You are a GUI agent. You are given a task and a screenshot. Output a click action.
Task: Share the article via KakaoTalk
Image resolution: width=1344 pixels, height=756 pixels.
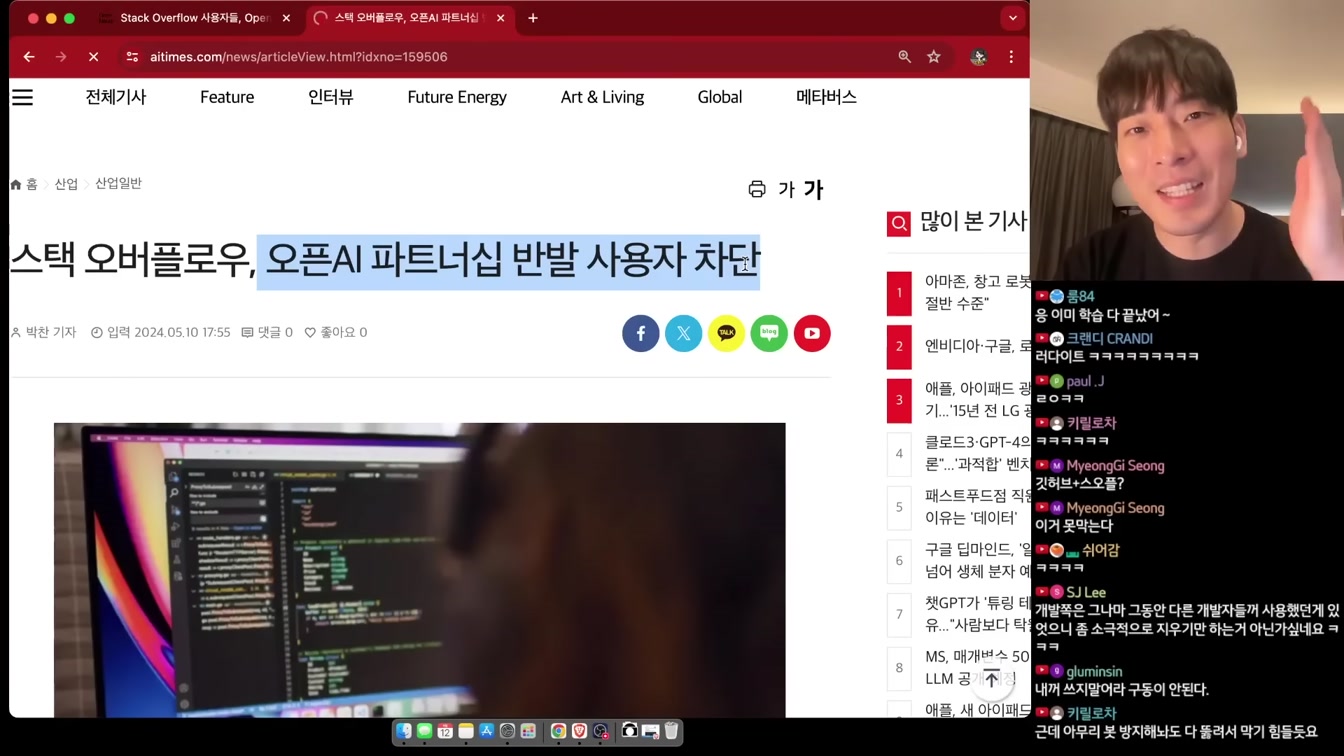pyautogui.click(x=727, y=333)
